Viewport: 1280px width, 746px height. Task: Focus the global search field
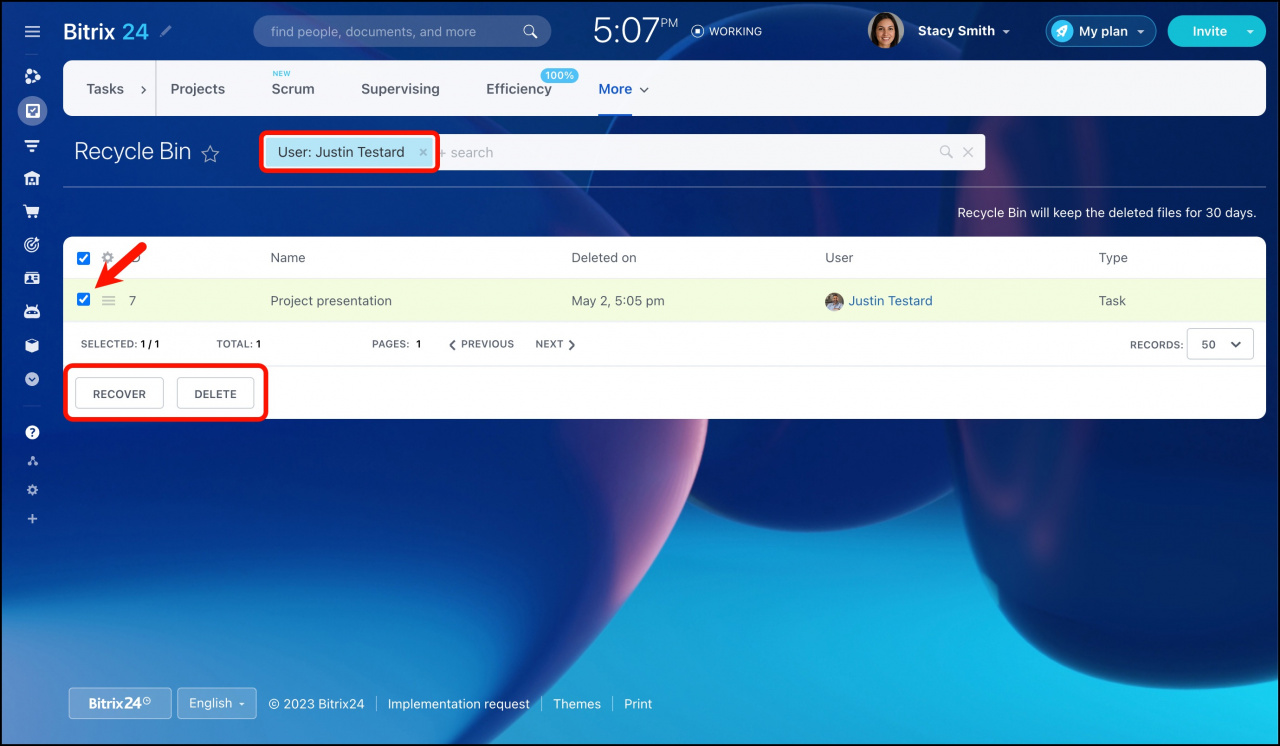402,32
